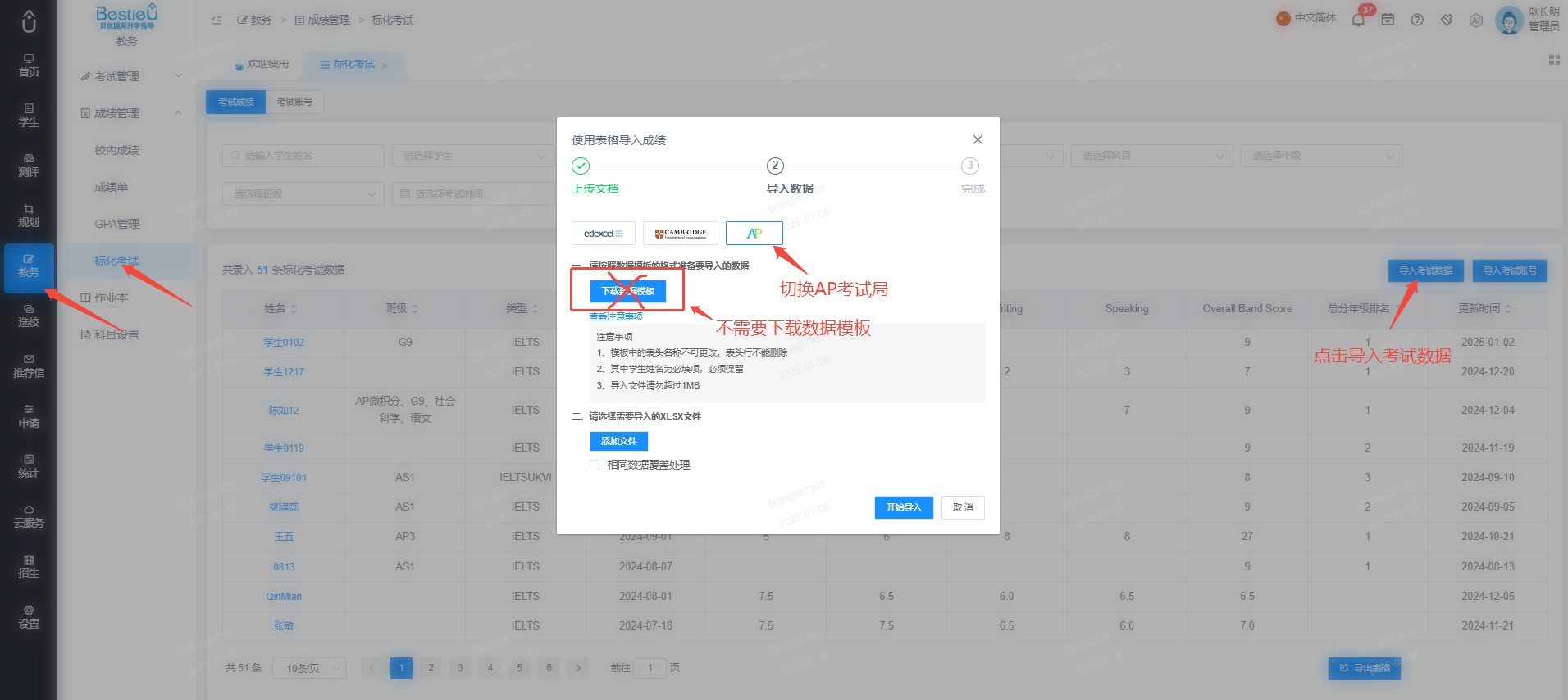Open 测评 in the left sidebar
Viewport: 1568px width, 700px height.
pyautogui.click(x=29, y=166)
